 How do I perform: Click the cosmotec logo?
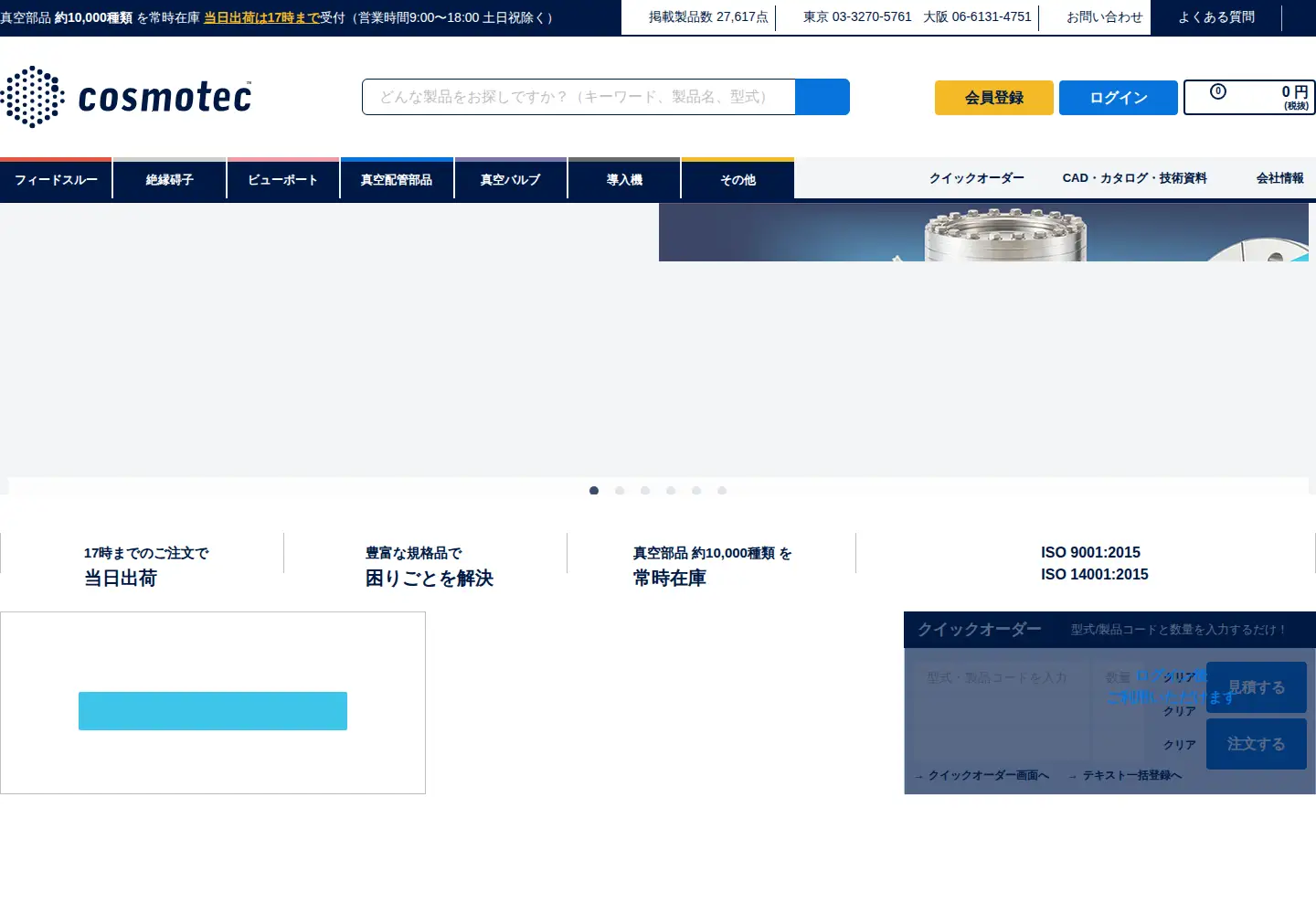click(x=126, y=97)
